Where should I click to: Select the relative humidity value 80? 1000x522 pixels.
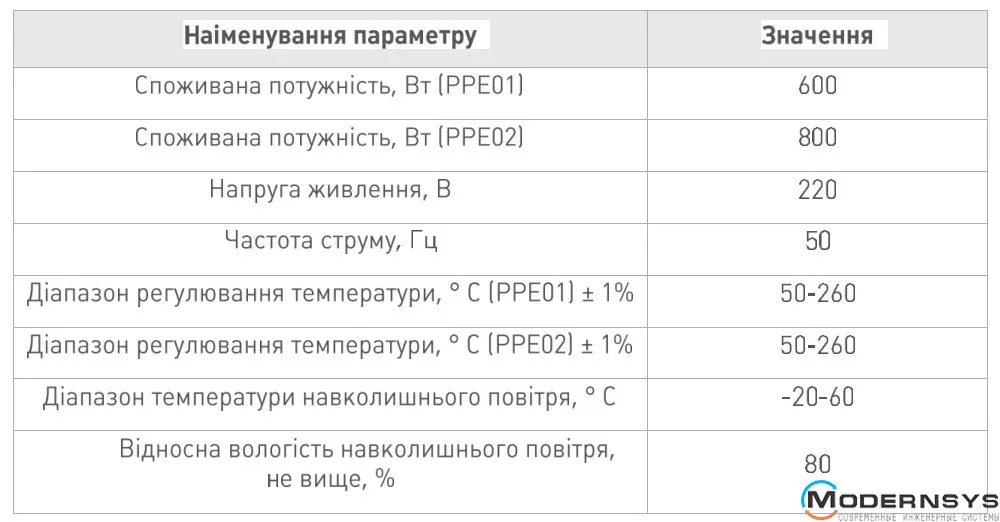coord(817,463)
